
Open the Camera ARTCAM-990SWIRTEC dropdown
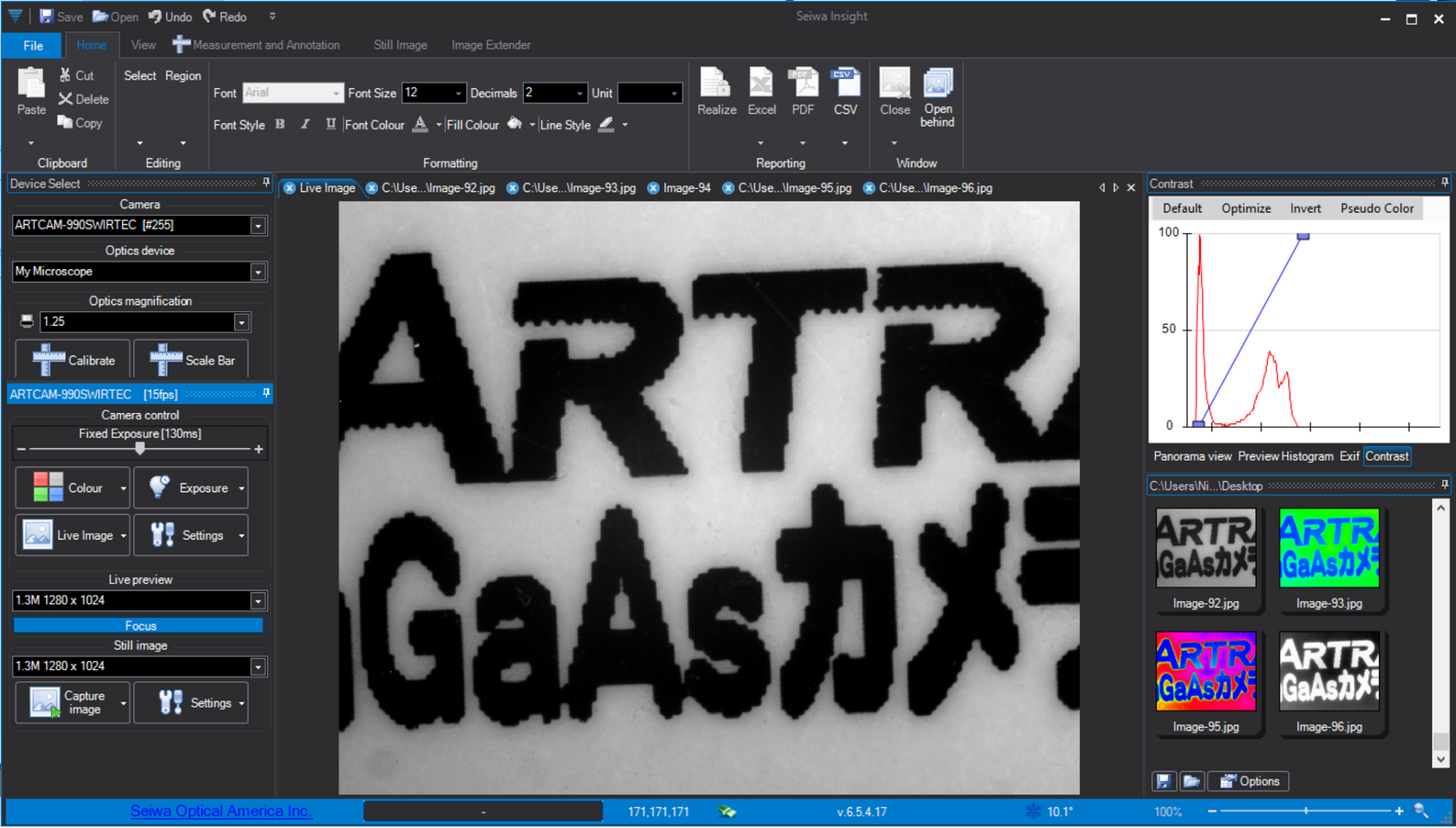click(x=258, y=225)
